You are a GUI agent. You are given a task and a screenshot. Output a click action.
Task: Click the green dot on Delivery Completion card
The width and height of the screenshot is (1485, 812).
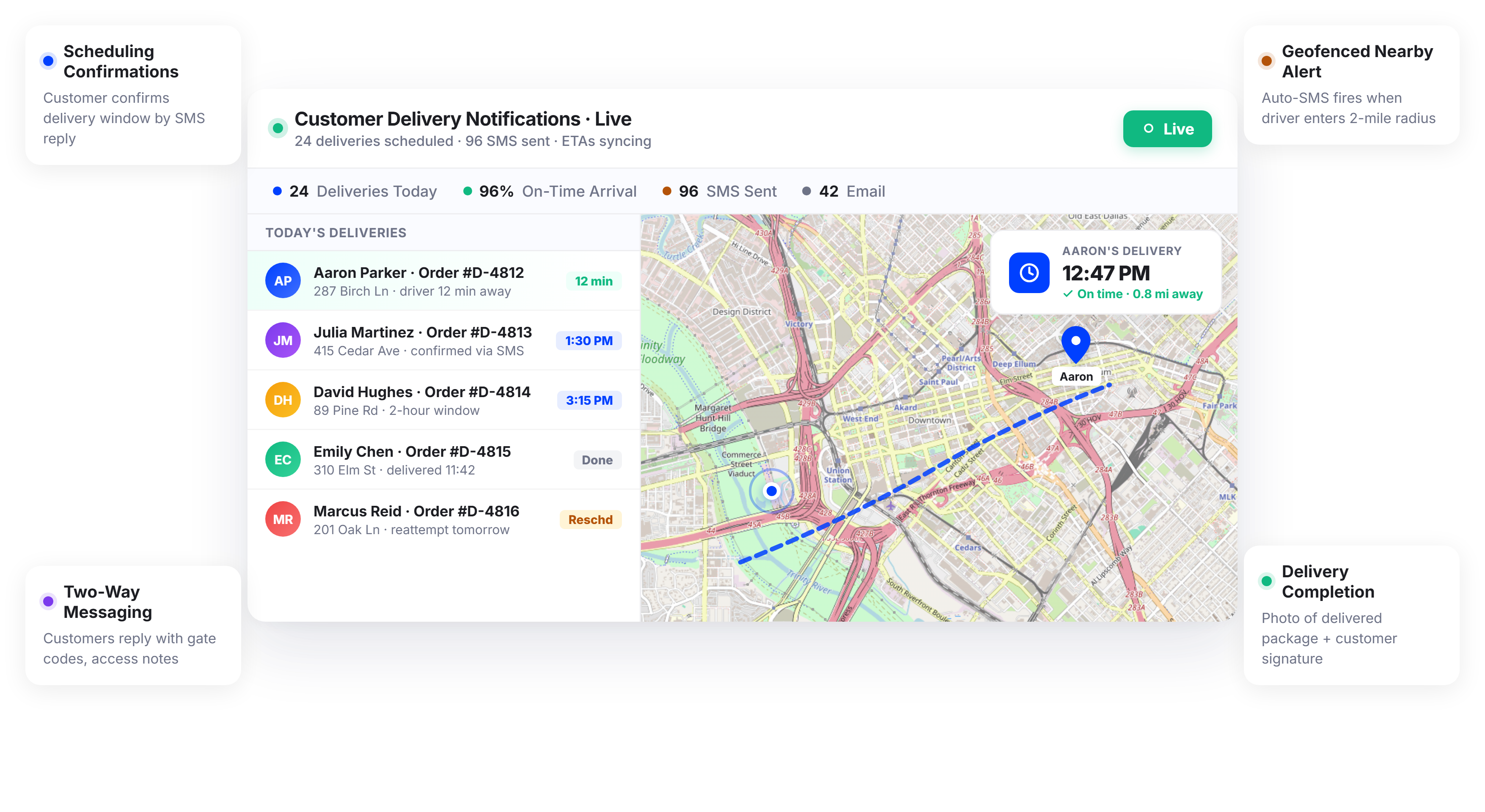point(1267,581)
